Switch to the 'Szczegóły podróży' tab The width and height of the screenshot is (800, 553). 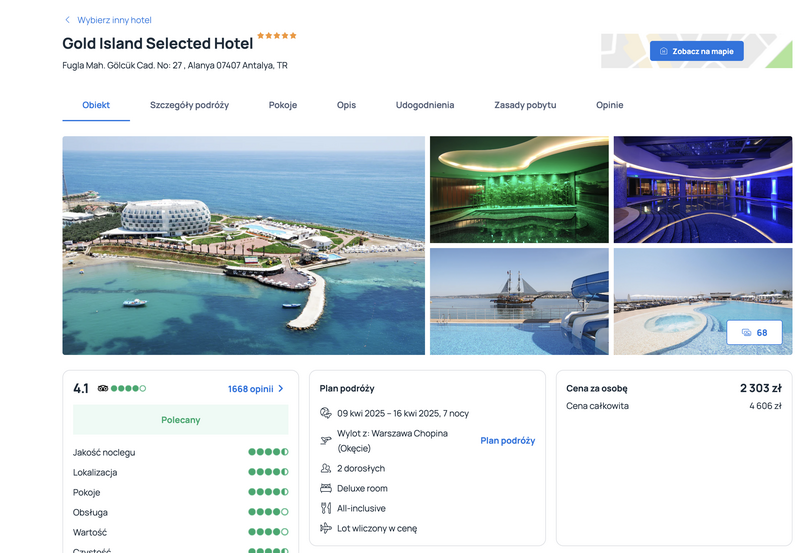click(189, 105)
